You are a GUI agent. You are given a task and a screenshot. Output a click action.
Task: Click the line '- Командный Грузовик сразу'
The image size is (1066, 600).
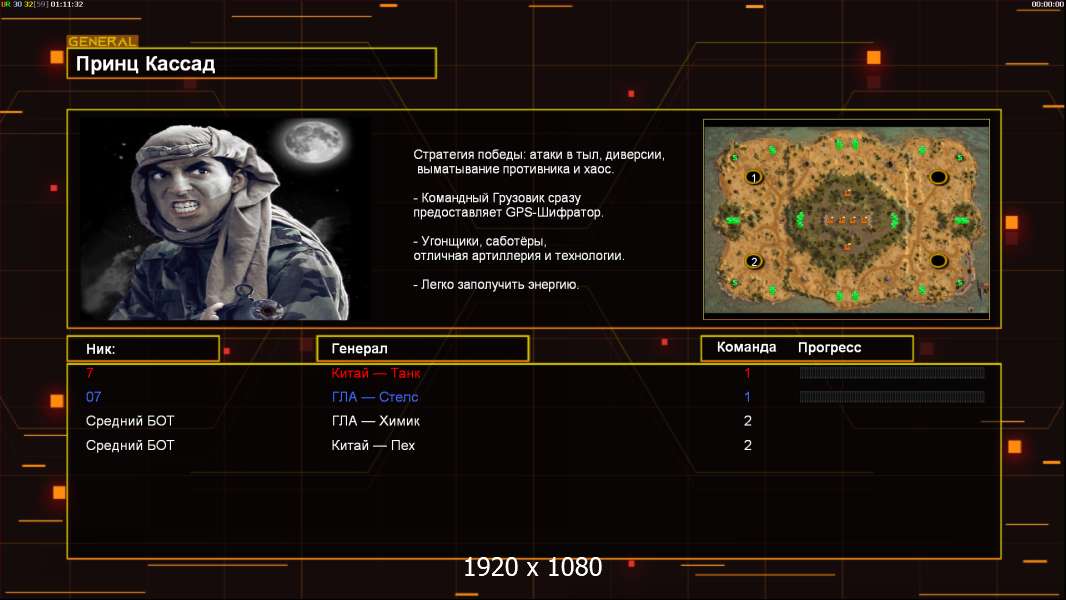coord(497,198)
